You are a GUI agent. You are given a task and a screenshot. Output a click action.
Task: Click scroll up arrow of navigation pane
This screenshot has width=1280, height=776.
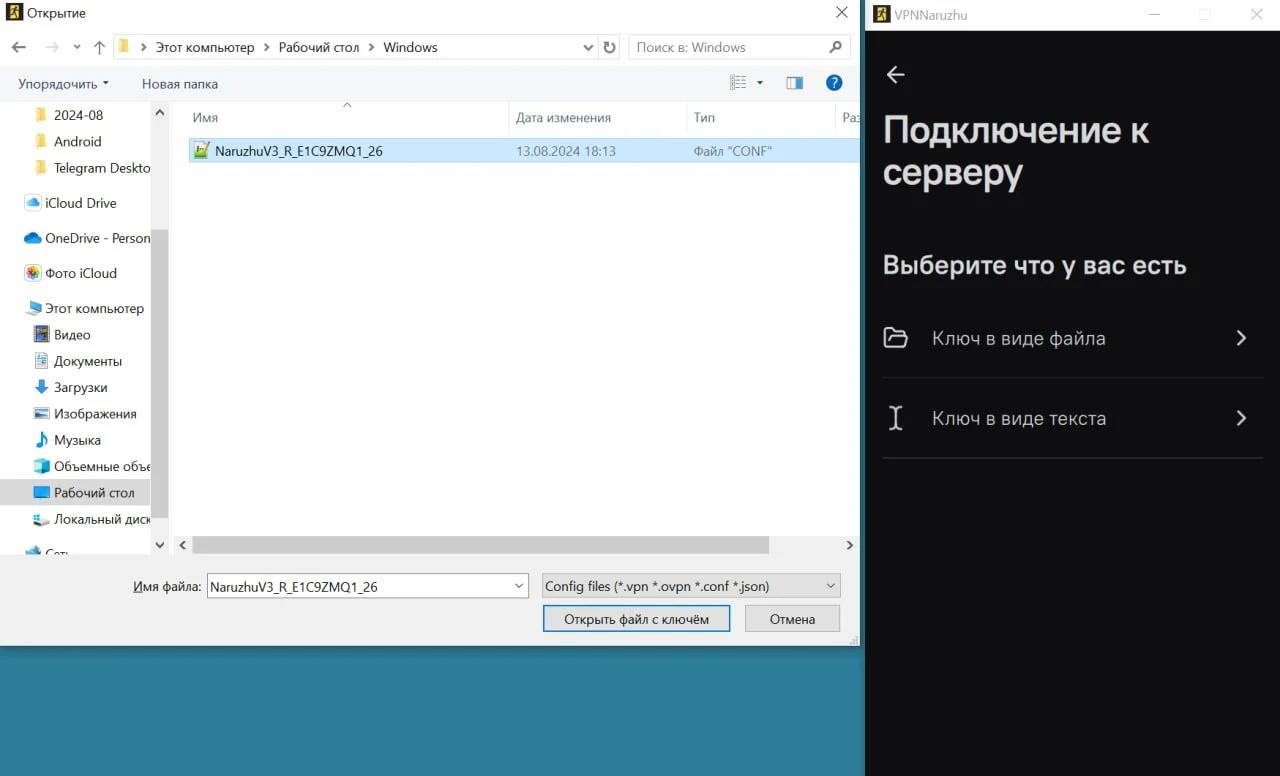pos(160,114)
